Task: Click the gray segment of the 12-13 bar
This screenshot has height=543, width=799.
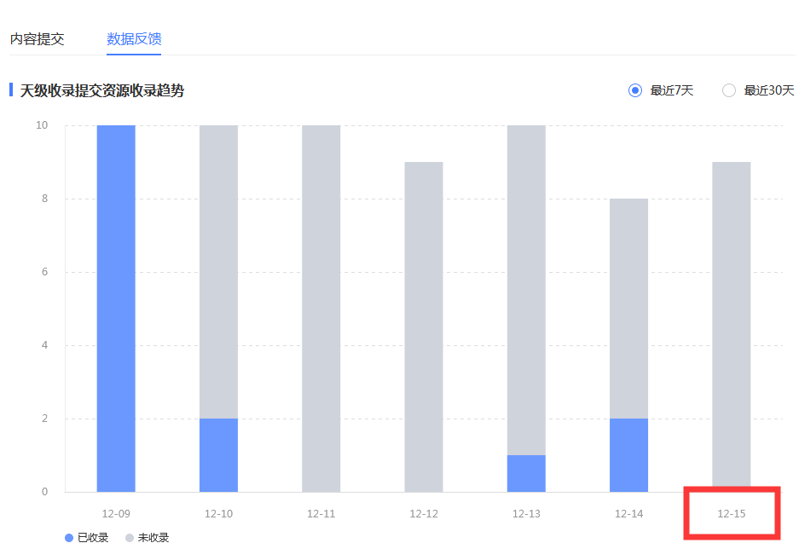Action: [526, 290]
